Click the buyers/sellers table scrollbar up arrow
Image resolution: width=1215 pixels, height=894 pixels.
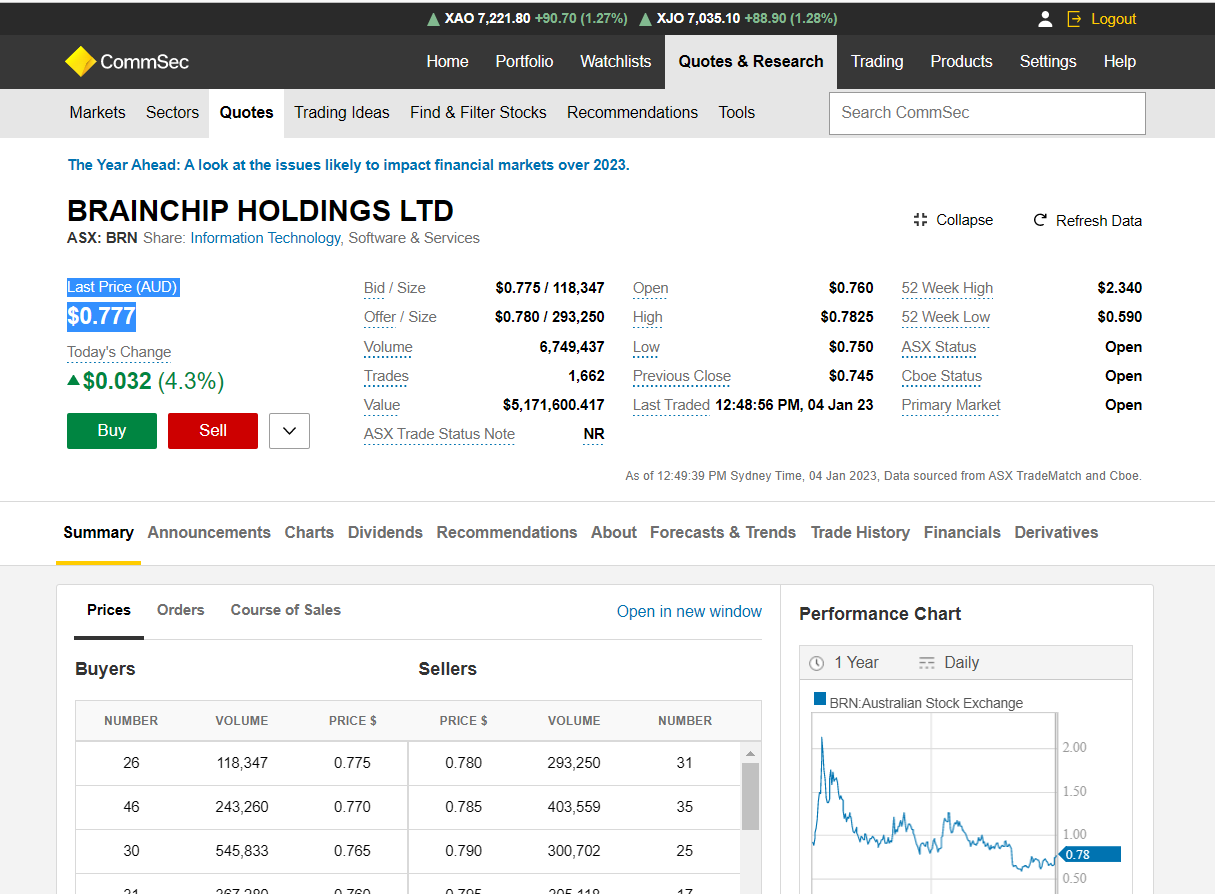coord(750,752)
